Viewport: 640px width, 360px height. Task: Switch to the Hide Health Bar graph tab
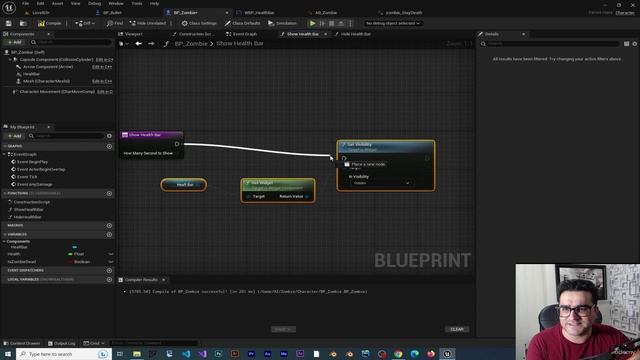355,34
